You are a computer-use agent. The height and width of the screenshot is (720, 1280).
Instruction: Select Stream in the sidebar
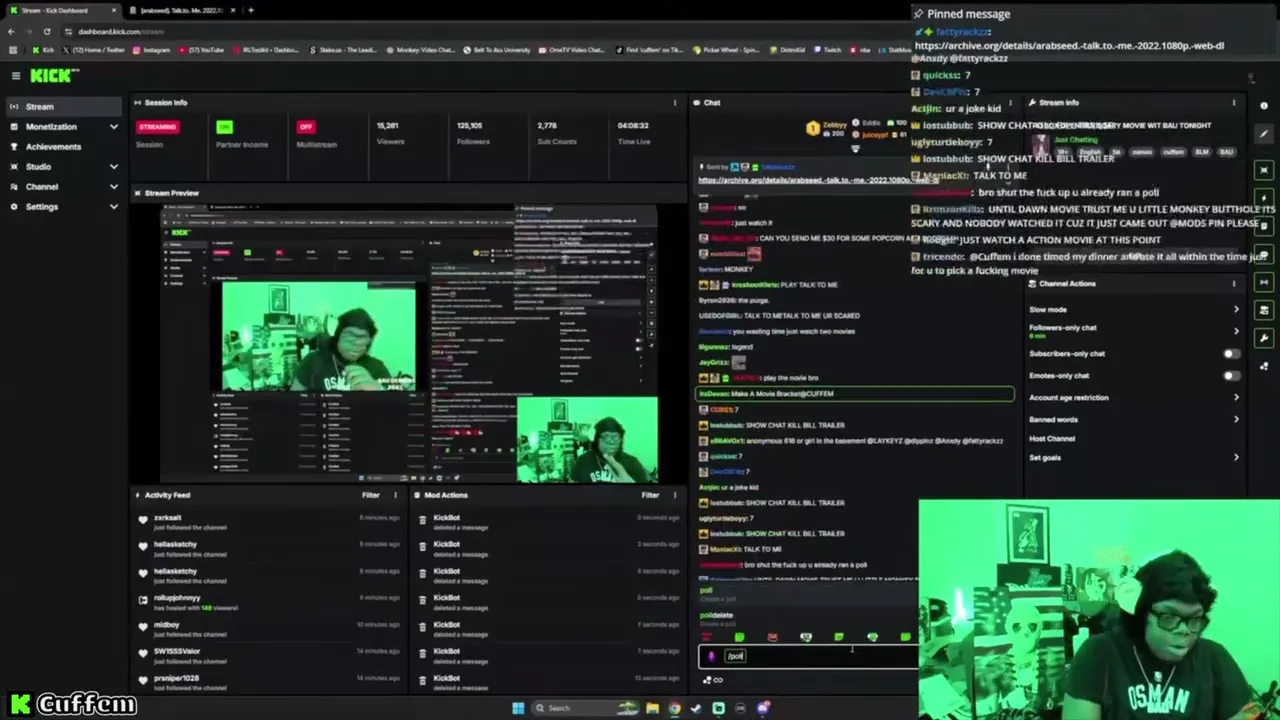64,107
